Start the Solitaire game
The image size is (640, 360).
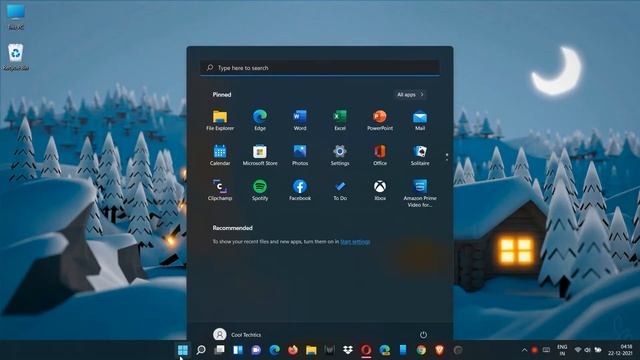pyautogui.click(x=420, y=155)
